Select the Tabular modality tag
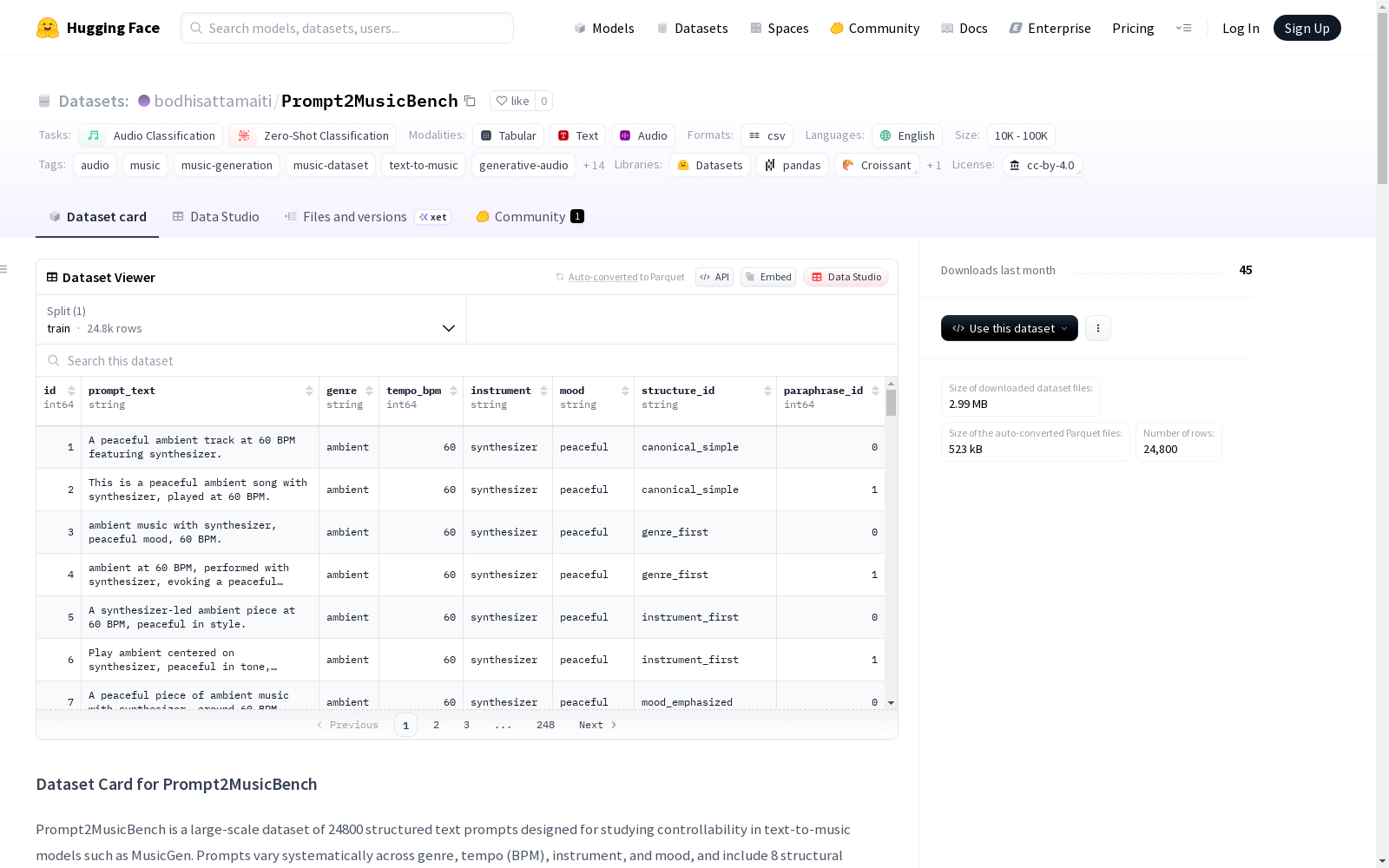 [509, 135]
